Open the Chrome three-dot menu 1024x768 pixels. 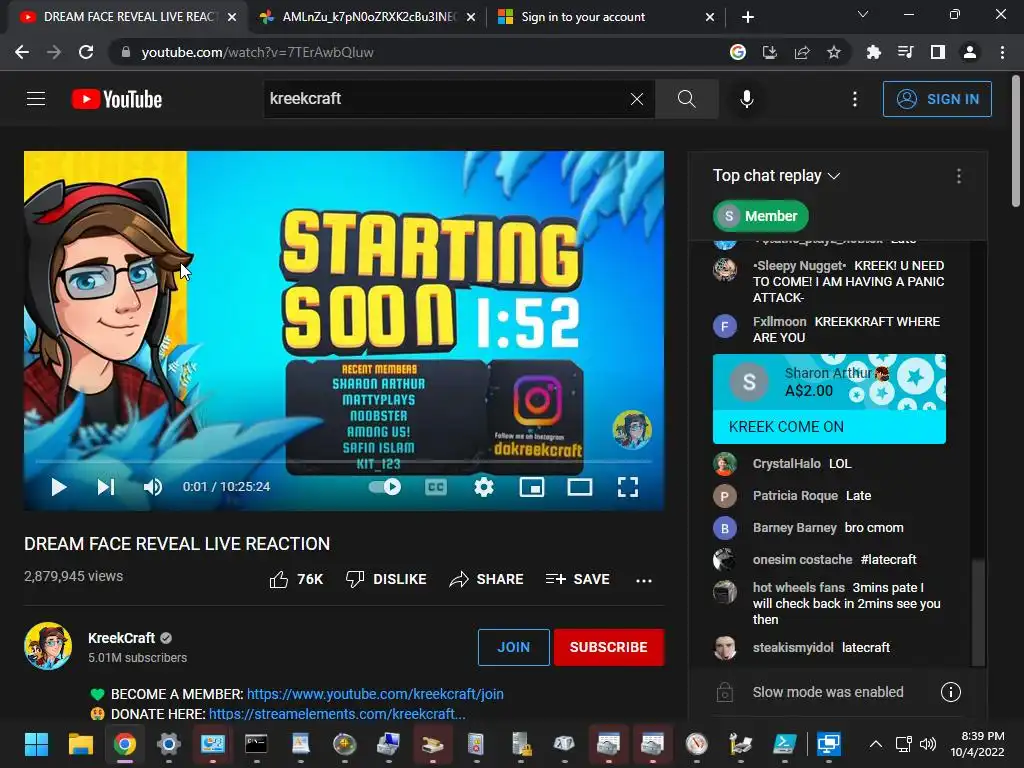(x=1002, y=52)
